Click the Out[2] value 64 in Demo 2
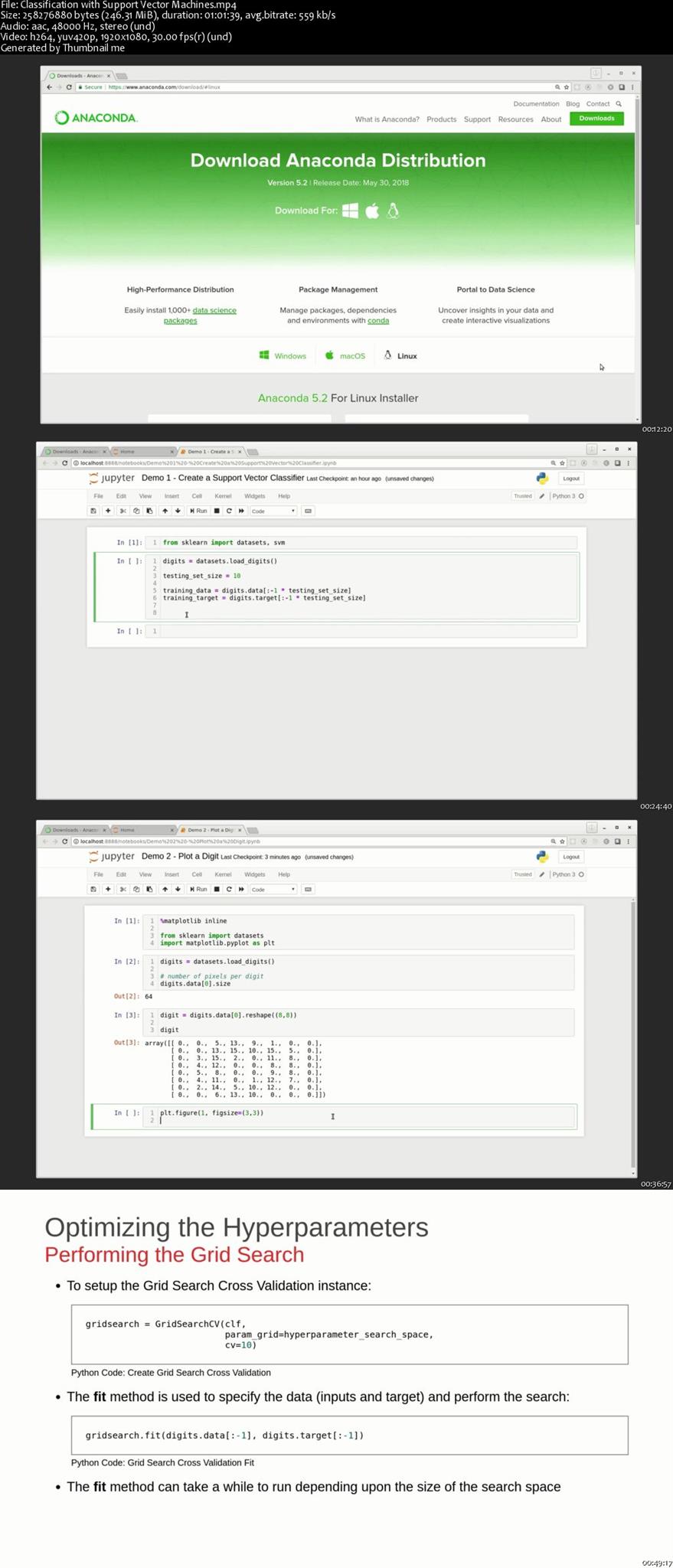Viewport: 673px width, 1568px height. [x=149, y=996]
